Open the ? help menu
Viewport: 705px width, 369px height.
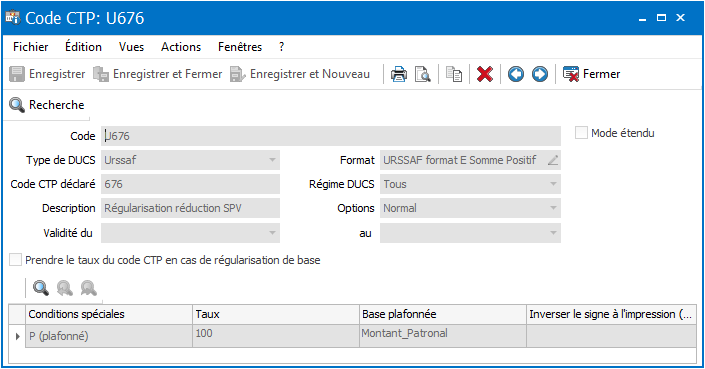pos(281,47)
